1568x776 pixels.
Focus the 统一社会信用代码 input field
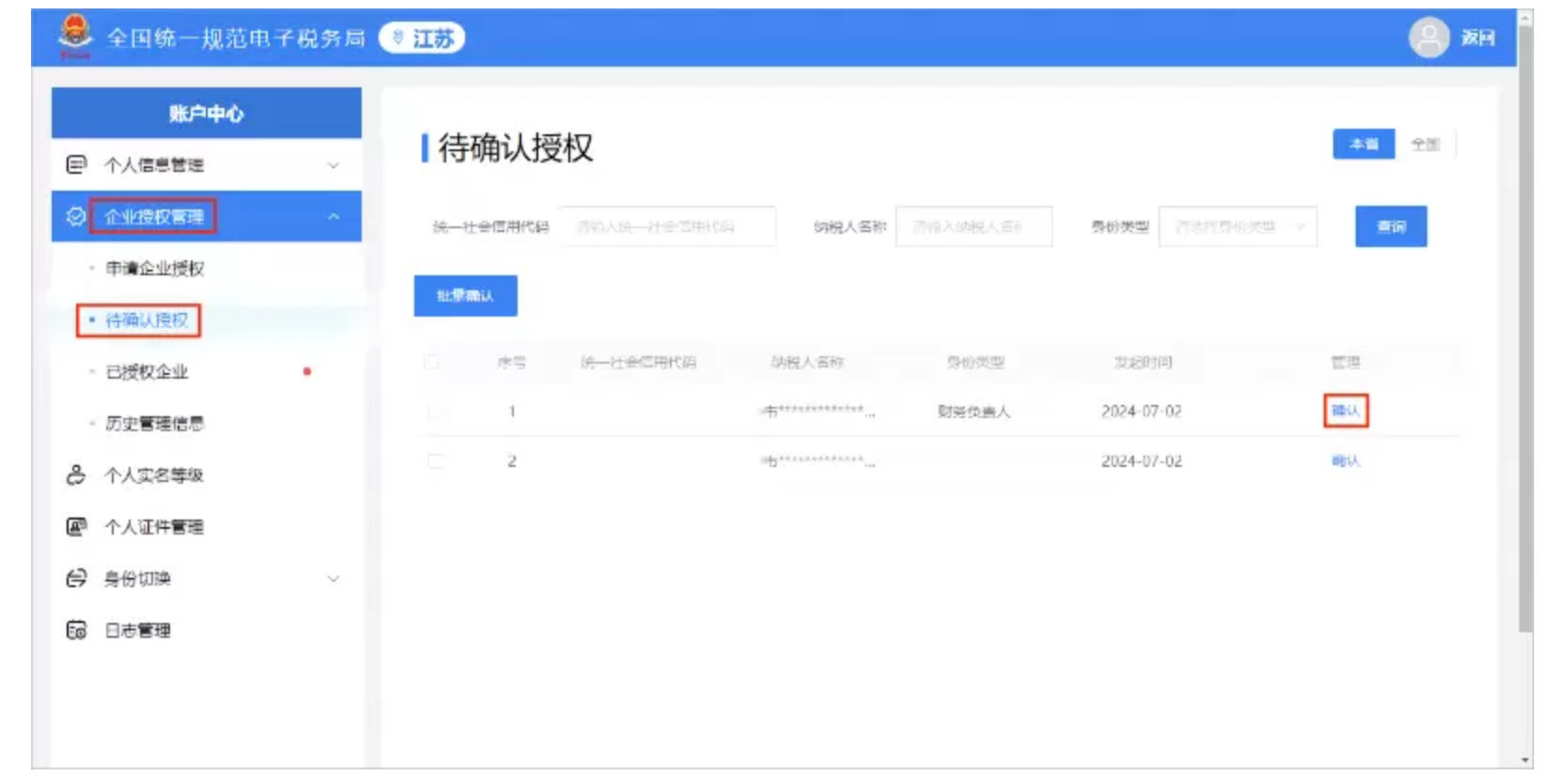(x=667, y=226)
